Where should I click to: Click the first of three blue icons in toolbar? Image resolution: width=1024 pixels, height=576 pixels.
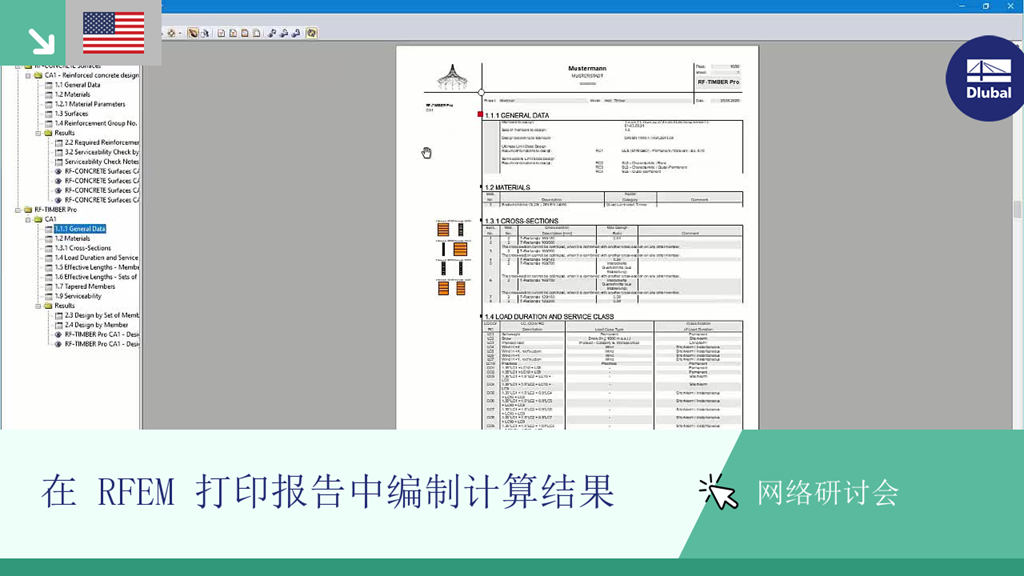(x=272, y=33)
